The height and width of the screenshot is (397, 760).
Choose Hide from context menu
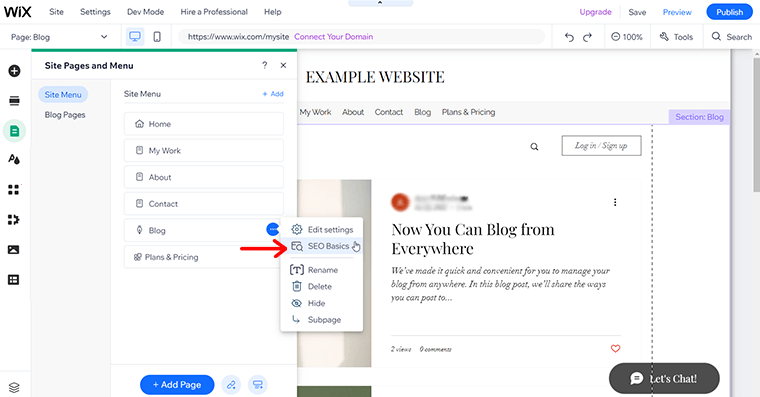(321, 303)
